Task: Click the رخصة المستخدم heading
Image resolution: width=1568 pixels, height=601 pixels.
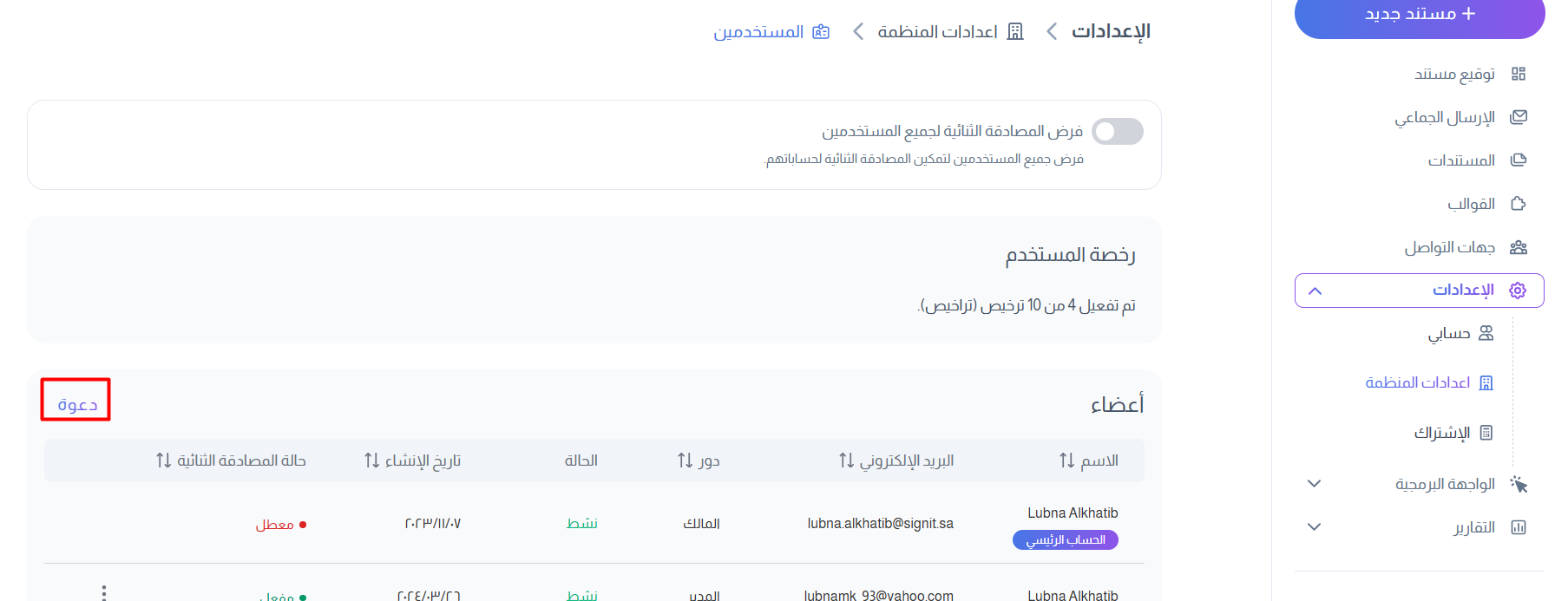Action: coord(1070,255)
